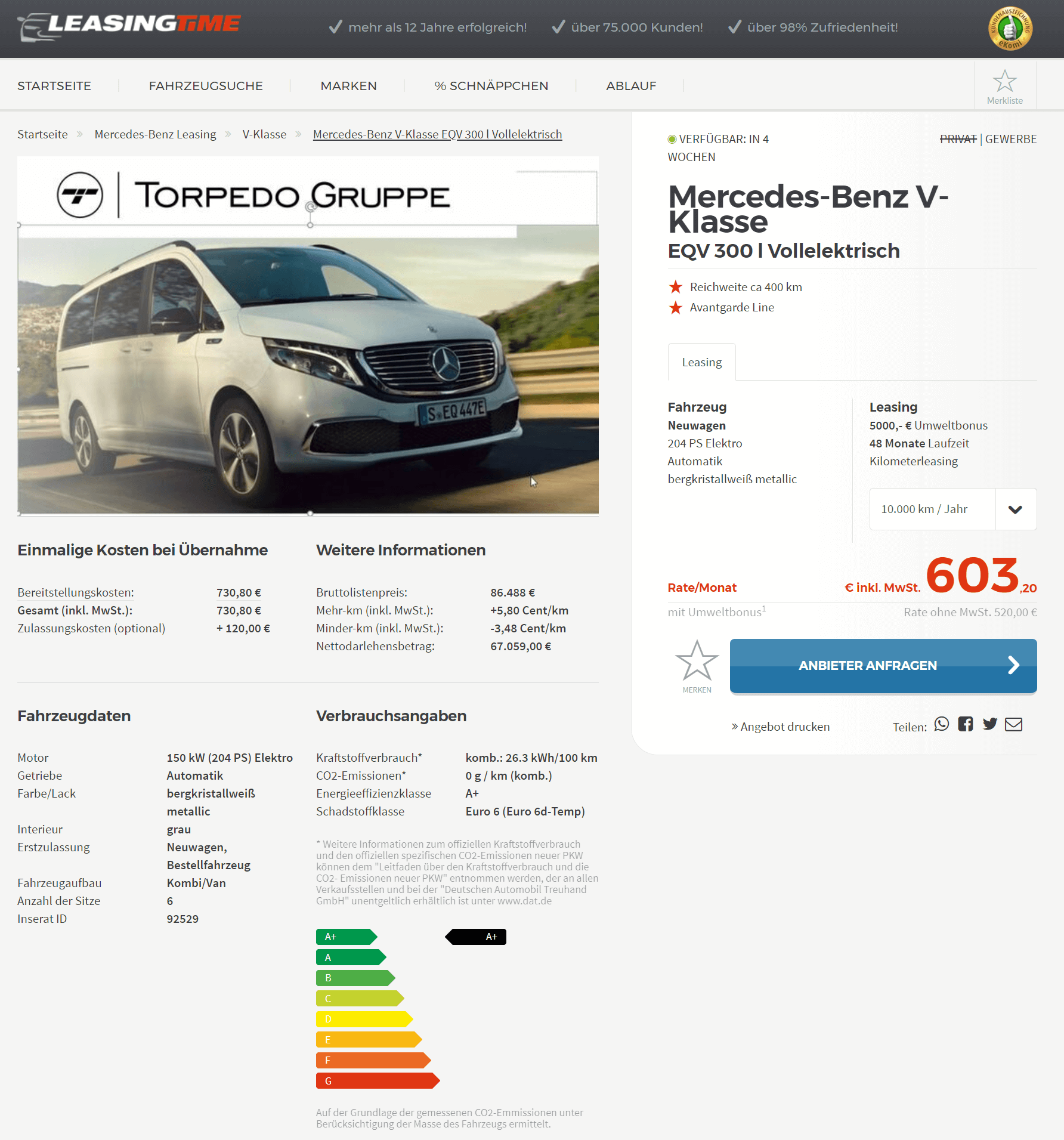Click the 603,20 monthly rate
The width and height of the screenshot is (1064, 1140).
point(981,576)
